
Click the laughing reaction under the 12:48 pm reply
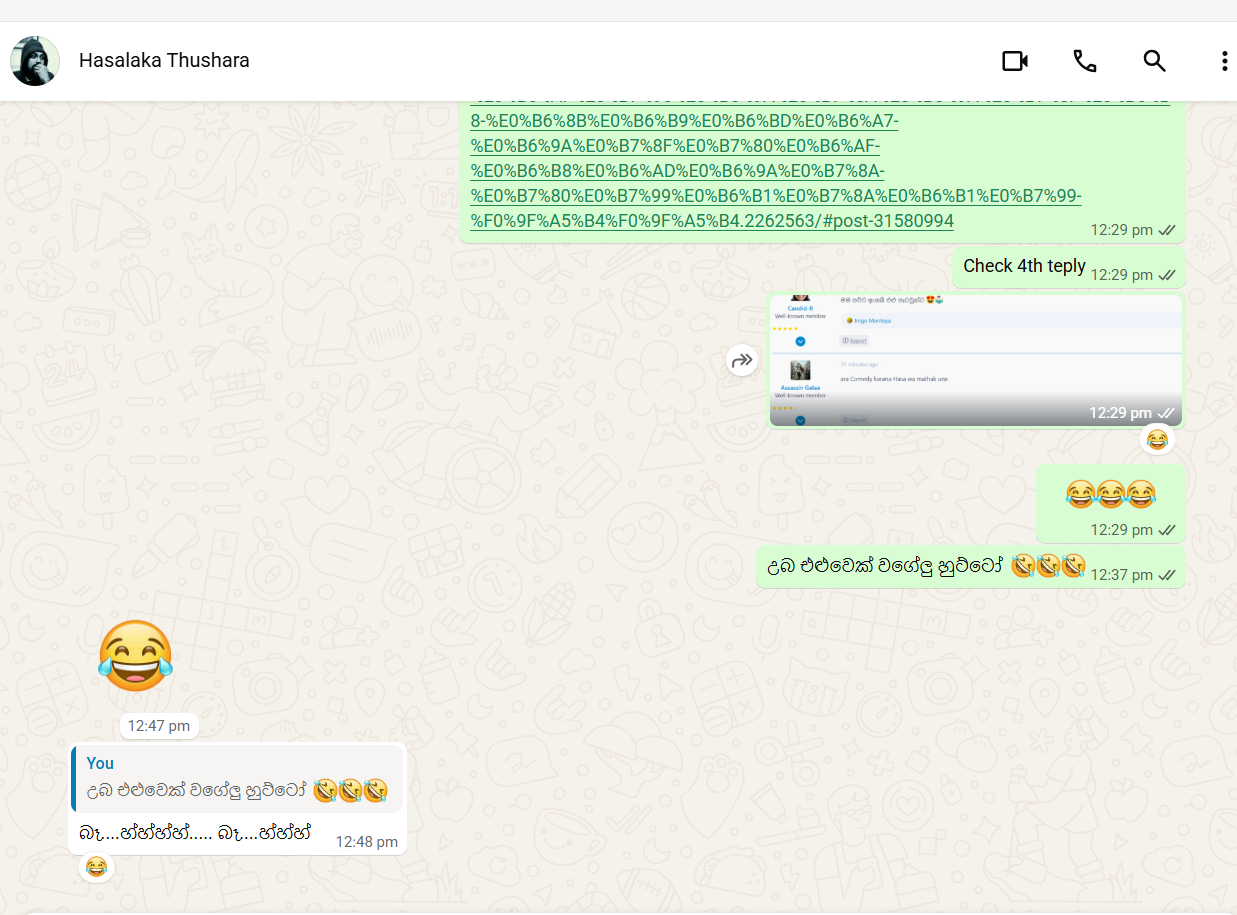click(x=96, y=867)
